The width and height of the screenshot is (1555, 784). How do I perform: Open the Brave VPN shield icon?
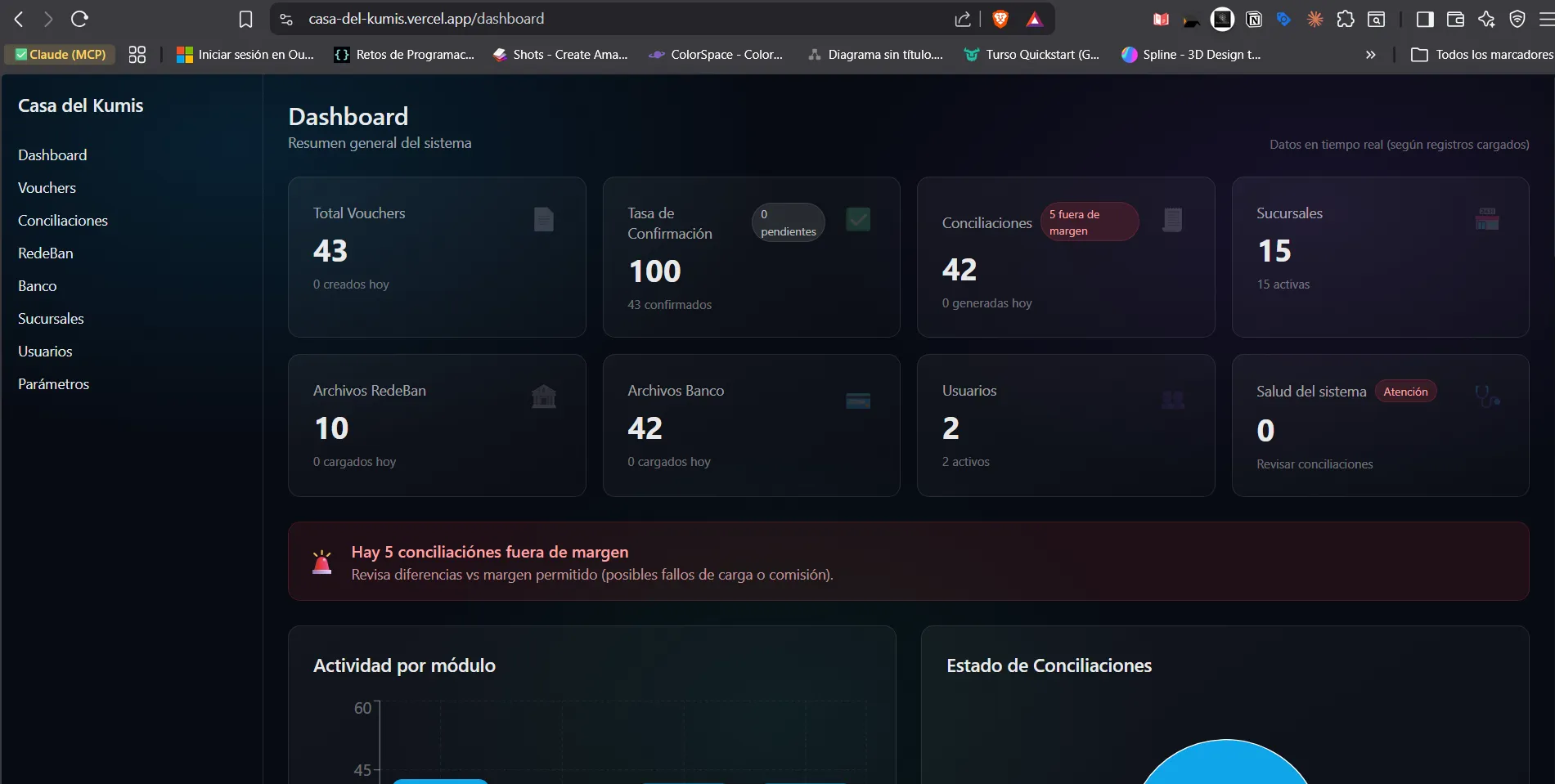click(1517, 19)
